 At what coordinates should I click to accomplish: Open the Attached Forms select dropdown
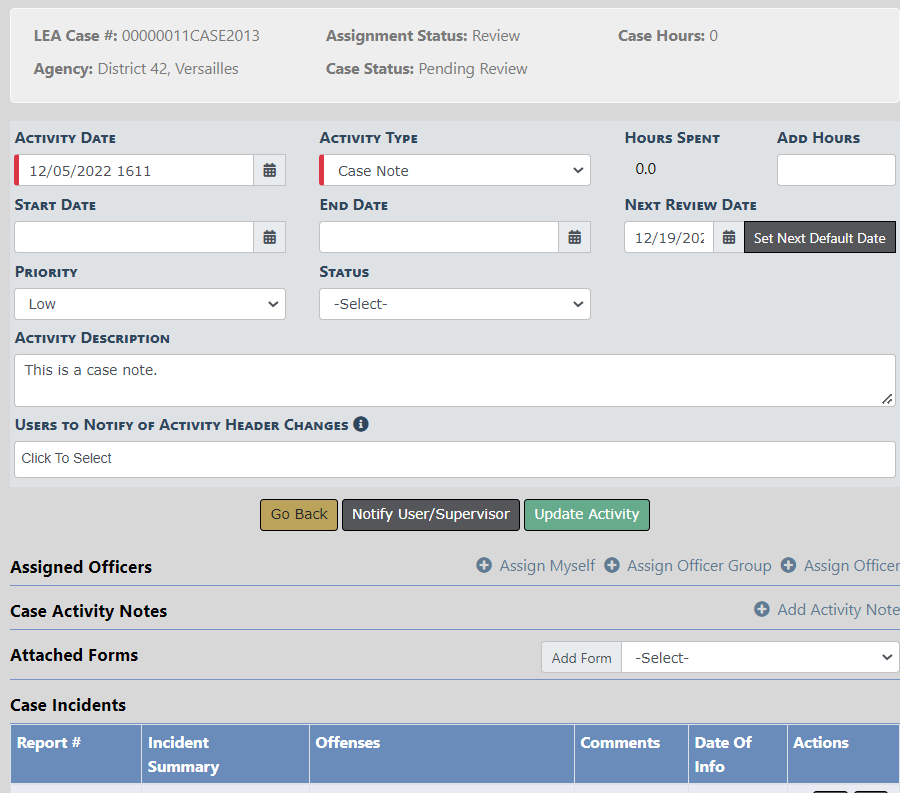[760, 658]
